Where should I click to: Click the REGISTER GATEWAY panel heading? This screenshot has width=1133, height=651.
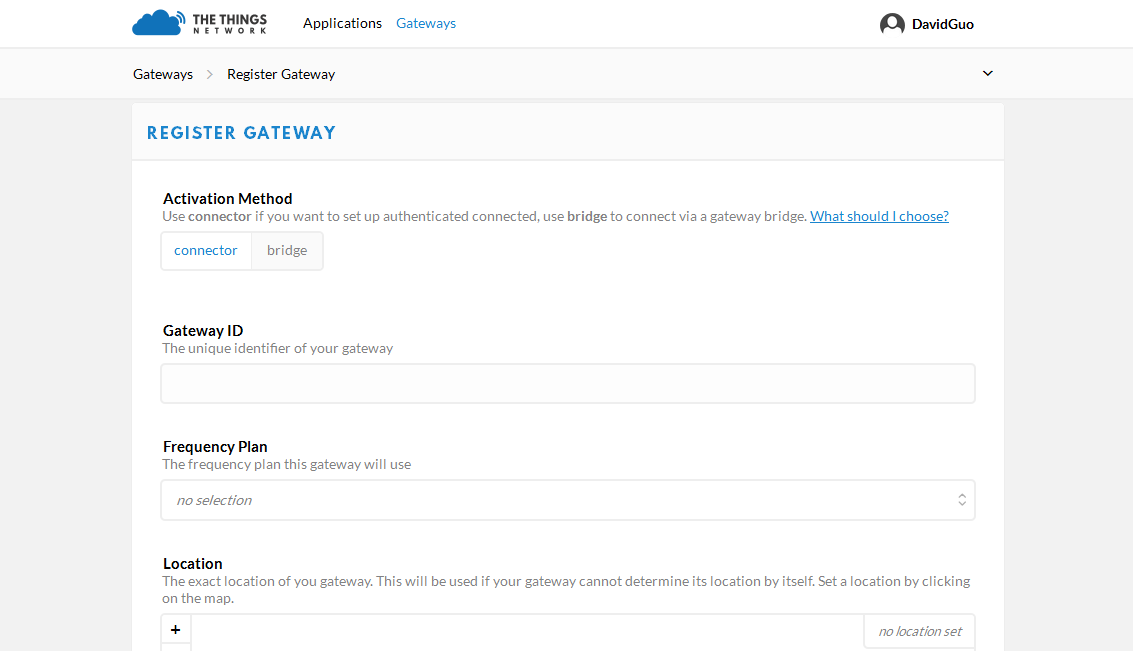click(x=241, y=133)
